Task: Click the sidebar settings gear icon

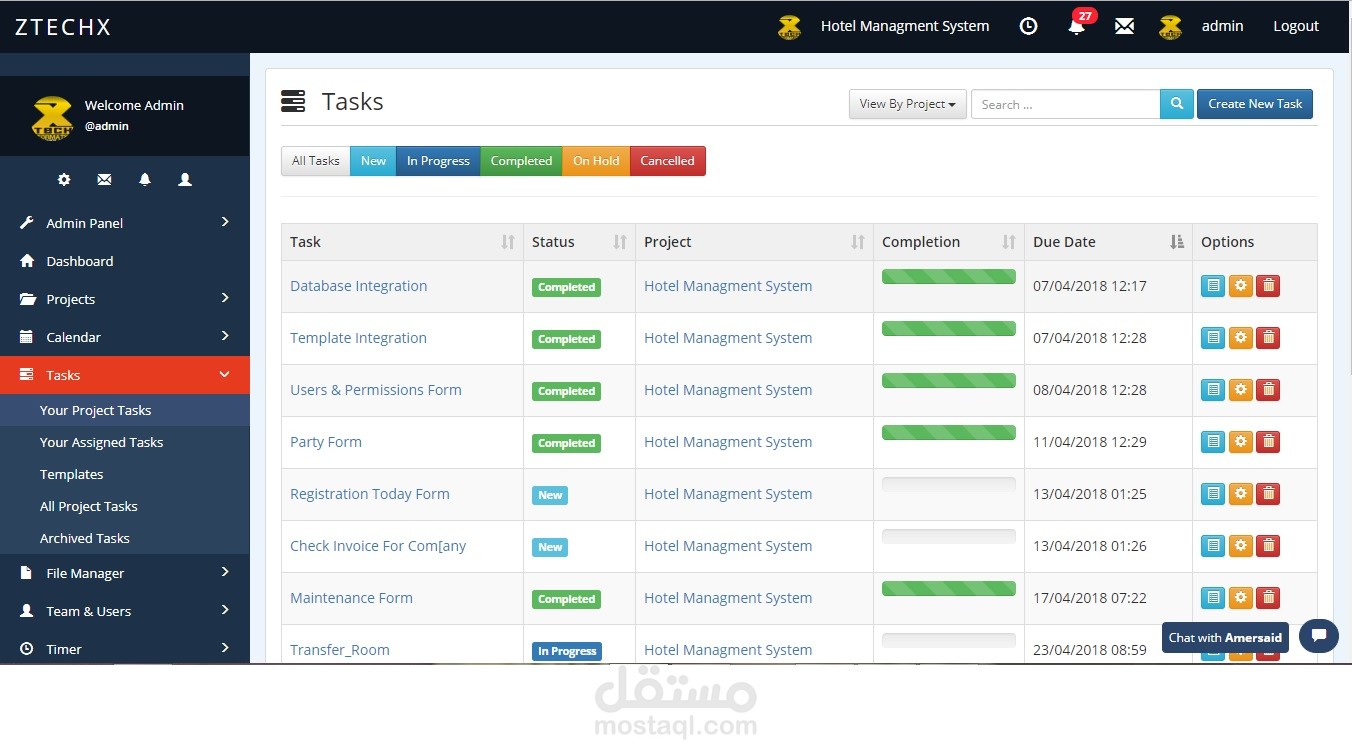Action: 64,180
